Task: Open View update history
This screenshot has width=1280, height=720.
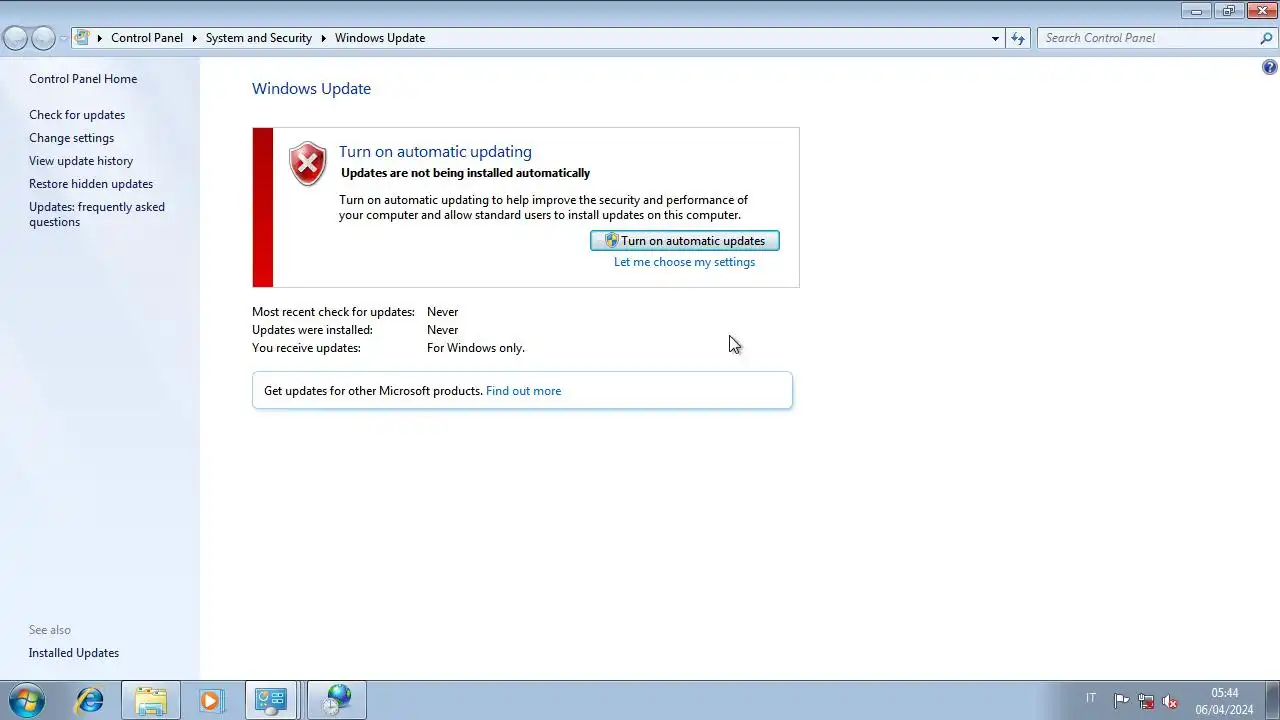Action: click(x=81, y=161)
